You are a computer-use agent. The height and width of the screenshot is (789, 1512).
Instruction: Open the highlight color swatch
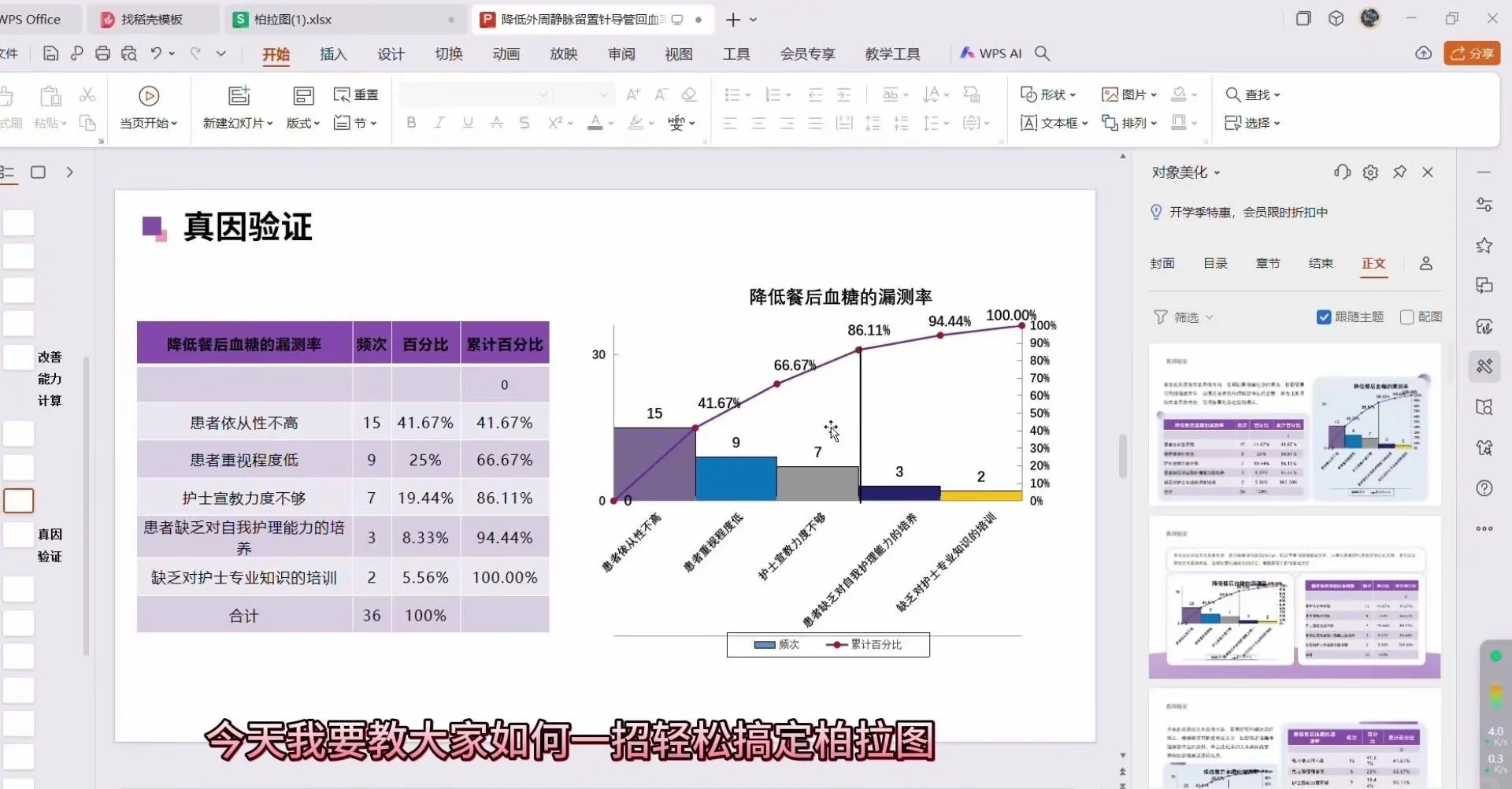pyautogui.click(x=636, y=123)
